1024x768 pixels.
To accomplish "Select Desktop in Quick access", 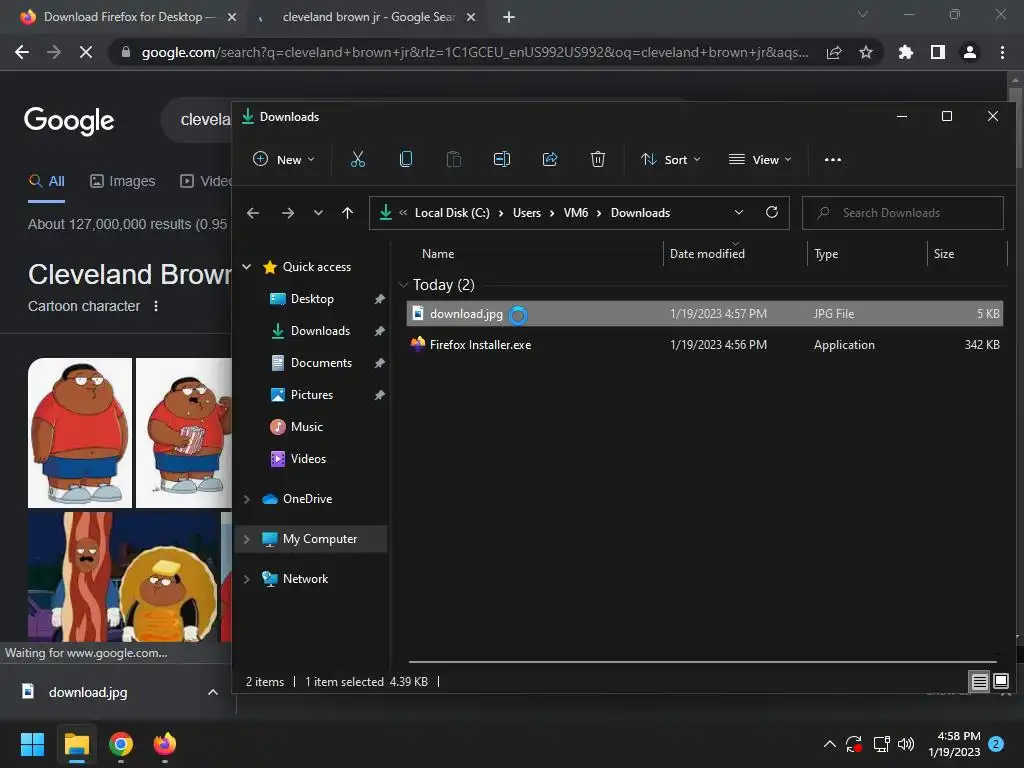I will click(312, 298).
